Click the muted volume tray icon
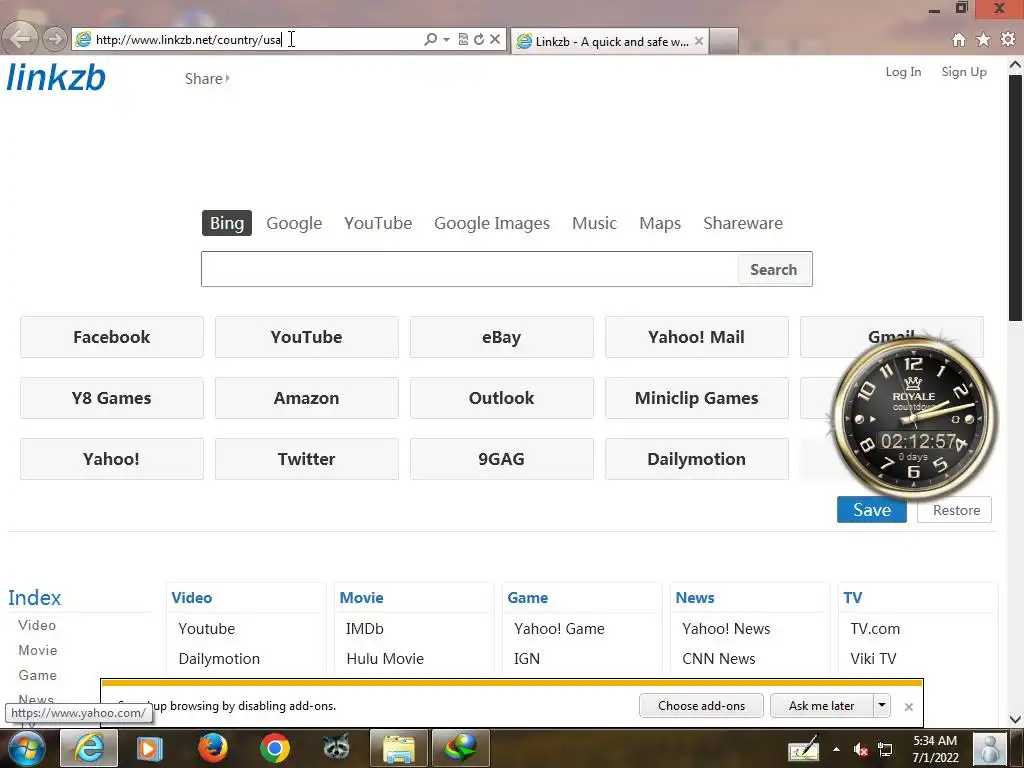Viewport: 1024px width, 768px height. [x=861, y=749]
